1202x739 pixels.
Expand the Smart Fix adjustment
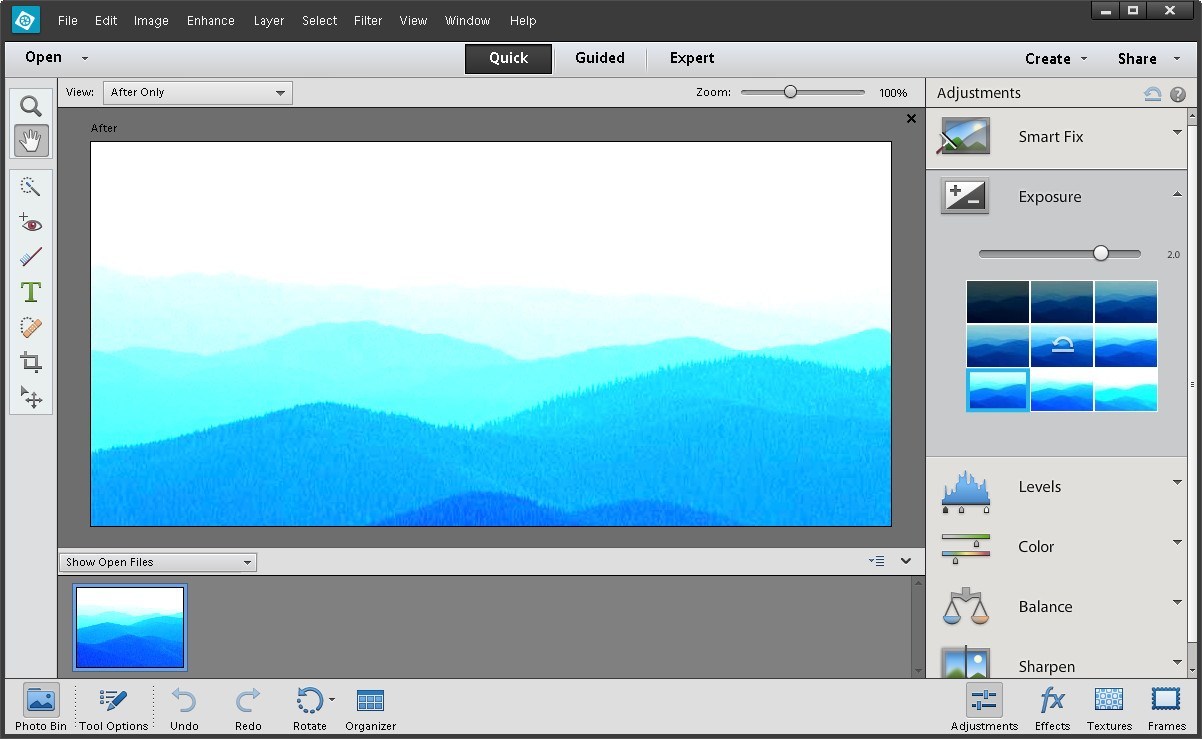click(1177, 130)
